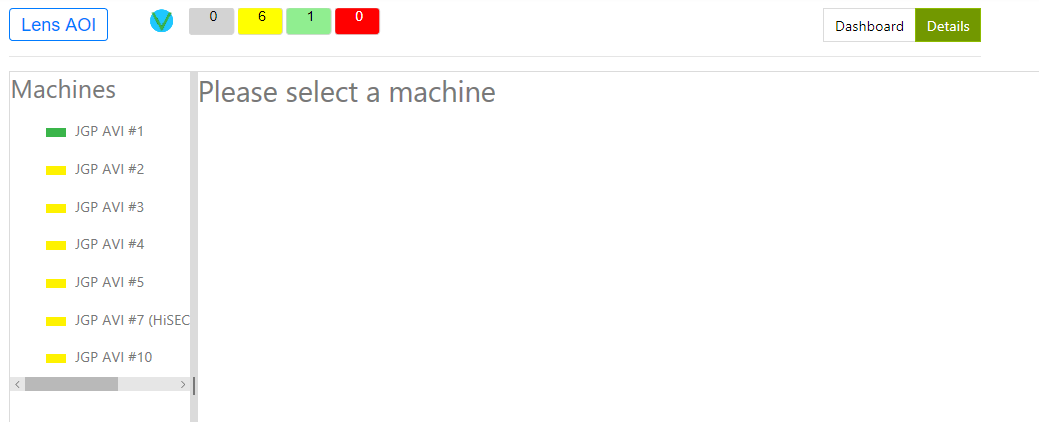Select machine JGP AVI #7 (HiSEC) entry
This screenshot has height=422, width=1039.
click(x=132, y=320)
